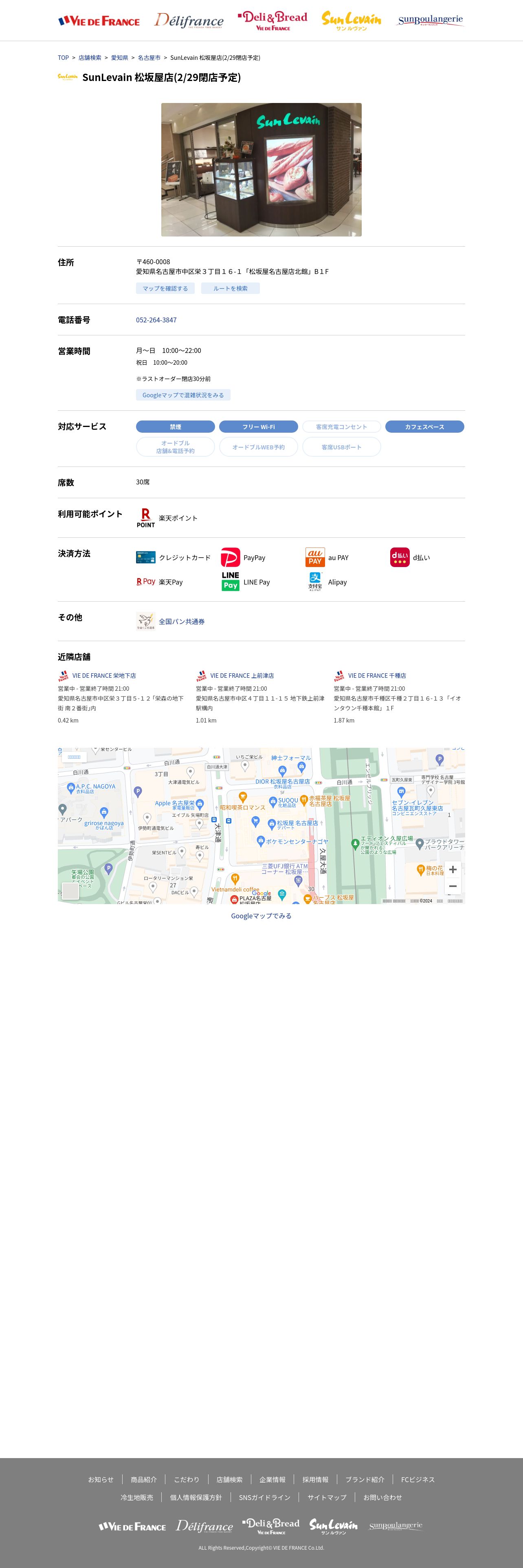The height and width of the screenshot is (1568, 523).
Task: Open the VIE DE FRANCE header logo
Action: tap(99, 21)
